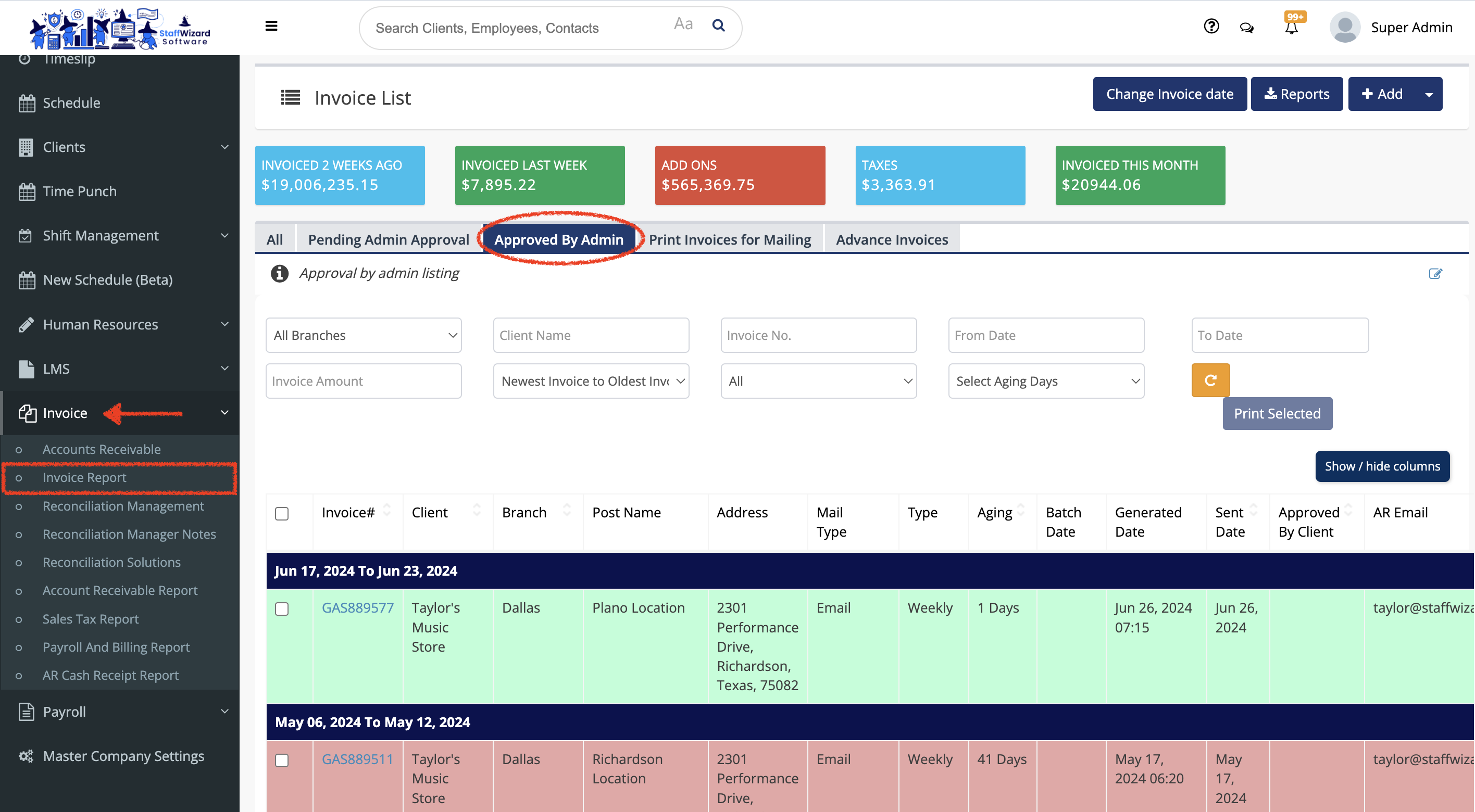Click the orange refresh filter icon
The height and width of the screenshot is (812, 1475).
(1210, 380)
